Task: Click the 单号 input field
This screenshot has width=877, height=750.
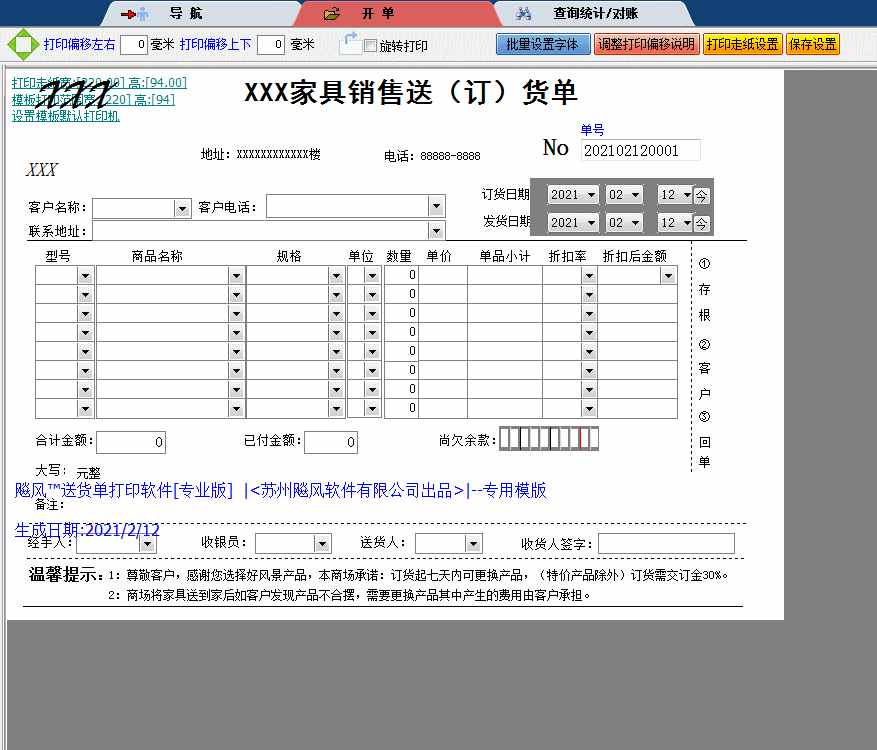Action: click(641, 149)
